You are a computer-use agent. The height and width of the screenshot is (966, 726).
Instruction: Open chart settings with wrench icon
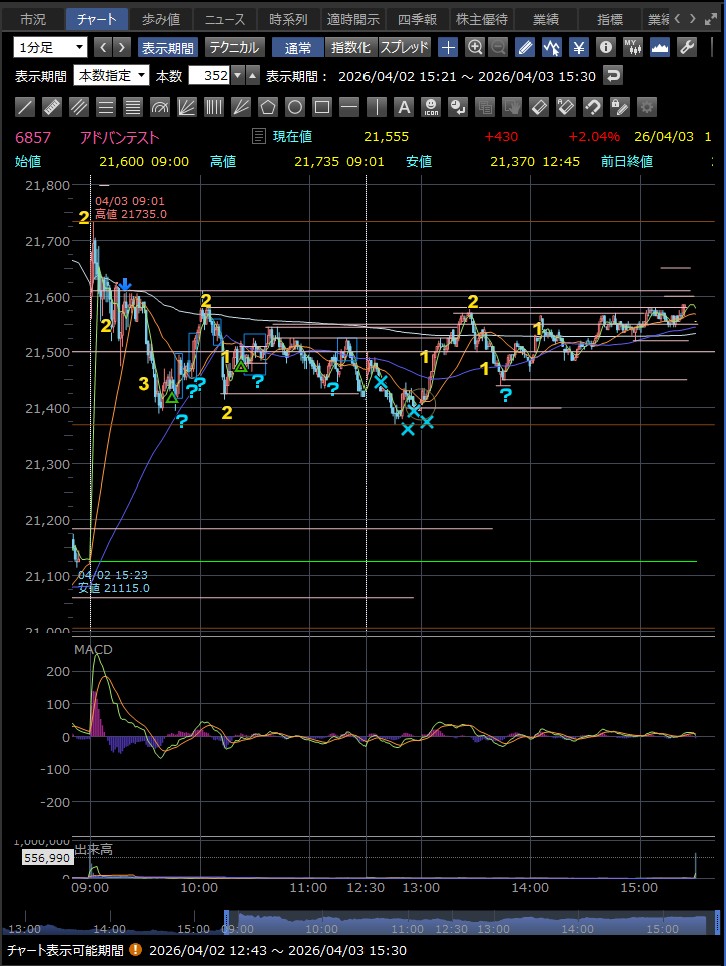(686, 47)
